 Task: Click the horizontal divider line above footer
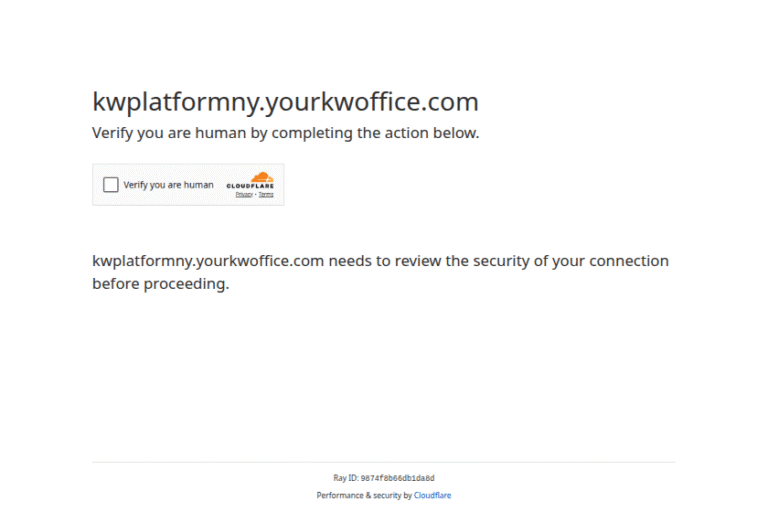[384, 462]
